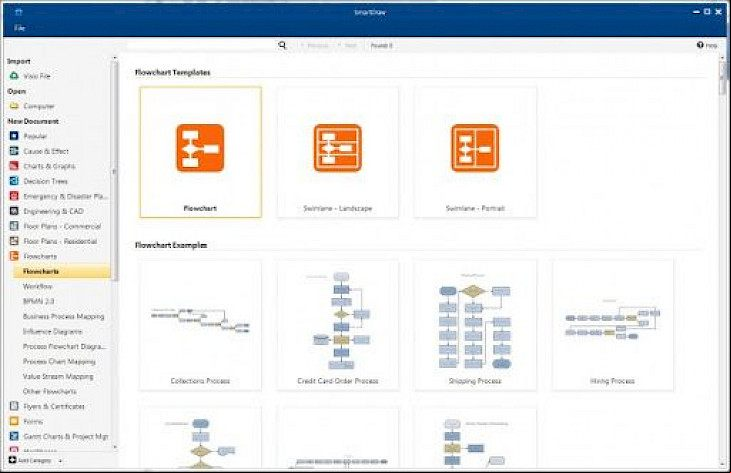The width and height of the screenshot is (731, 473).
Task: Click the Previous search result button
Action: pyautogui.click(x=315, y=45)
